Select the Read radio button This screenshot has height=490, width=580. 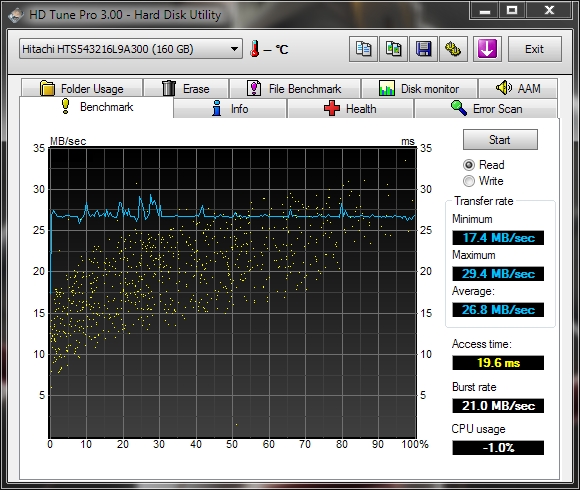point(469,165)
